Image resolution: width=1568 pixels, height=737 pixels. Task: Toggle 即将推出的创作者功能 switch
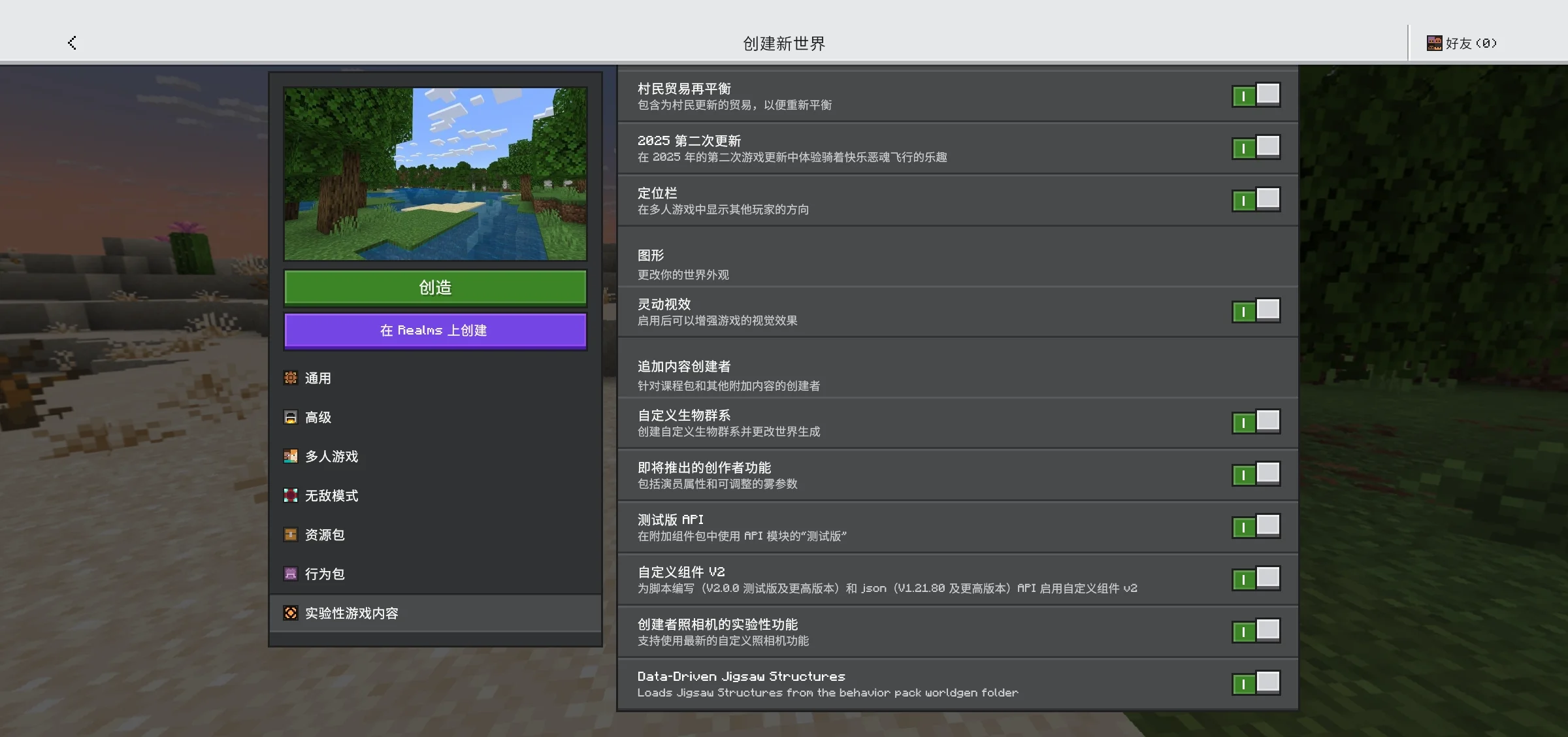1256,474
